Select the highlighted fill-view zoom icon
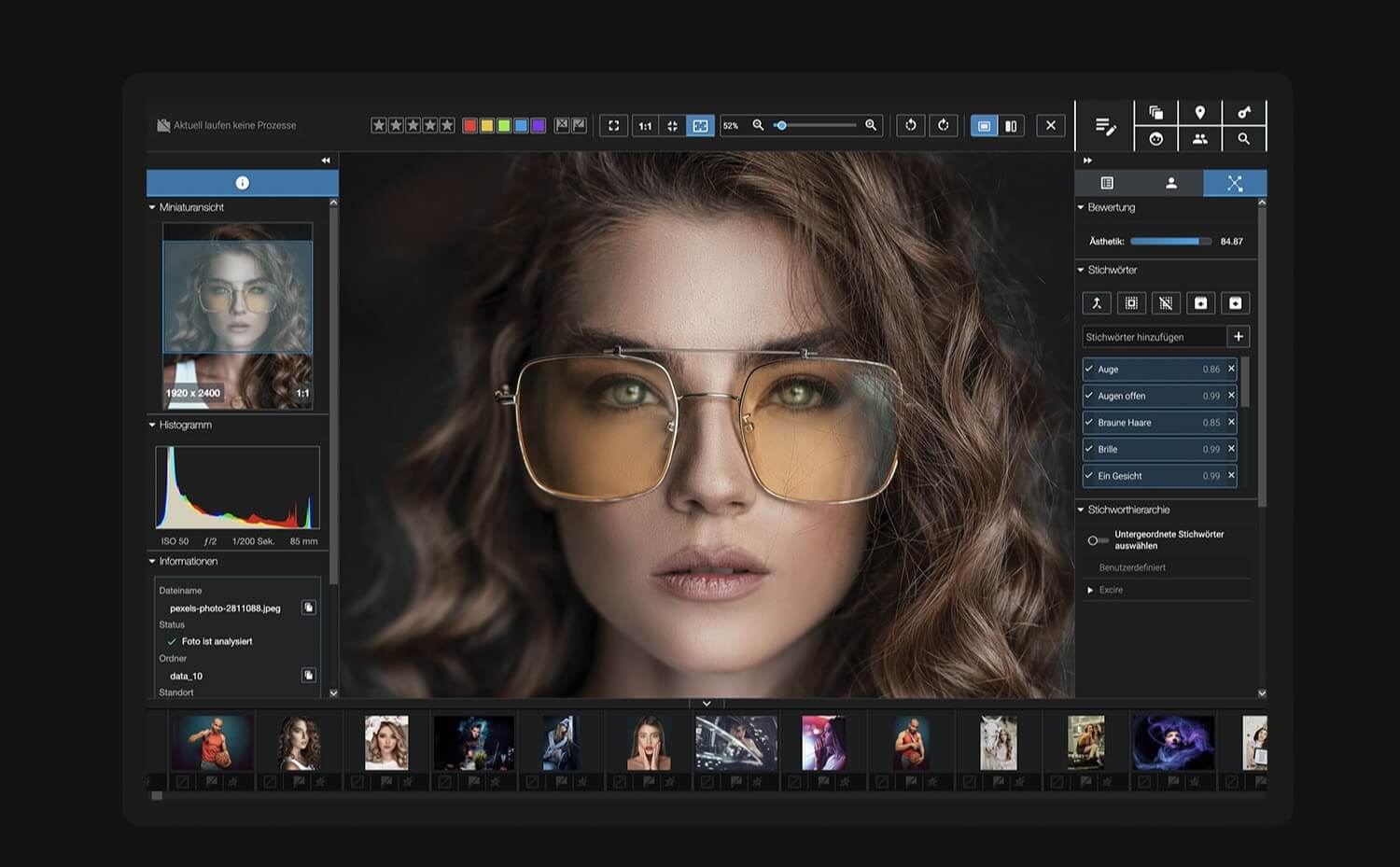Viewport: 1400px width, 867px height. pos(700,125)
